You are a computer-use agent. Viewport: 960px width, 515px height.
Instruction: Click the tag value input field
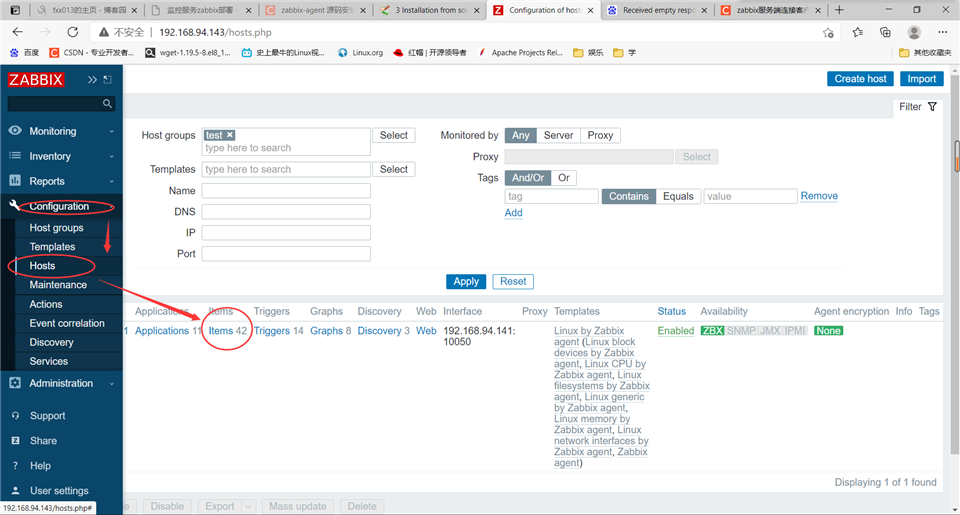click(751, 196)
